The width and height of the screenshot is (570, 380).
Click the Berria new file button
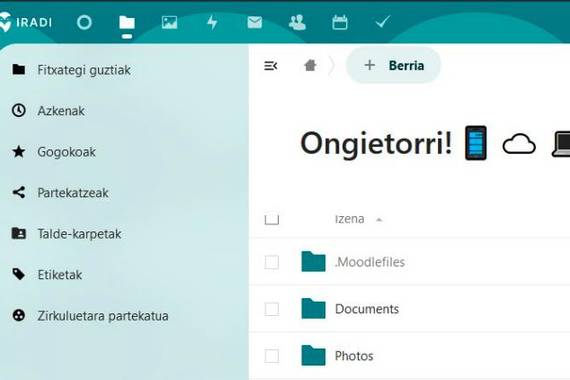tap(394, 65)
